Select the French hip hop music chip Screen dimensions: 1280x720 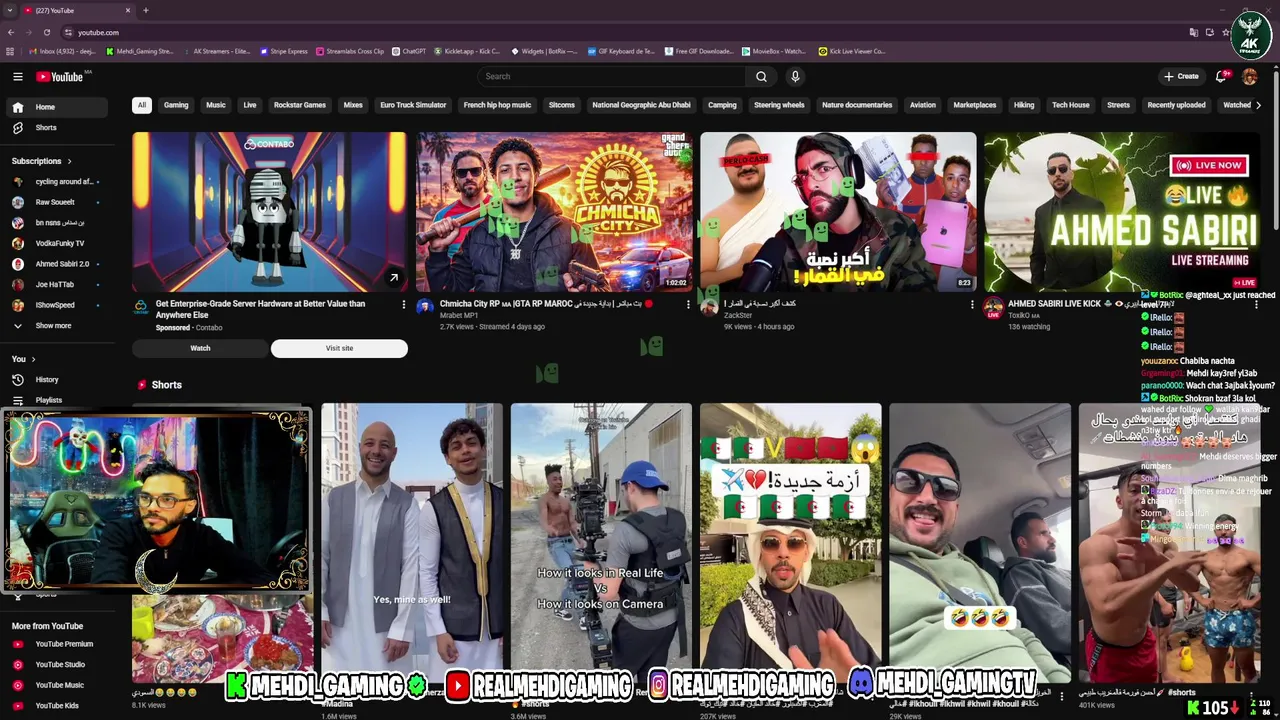(497, 105)
